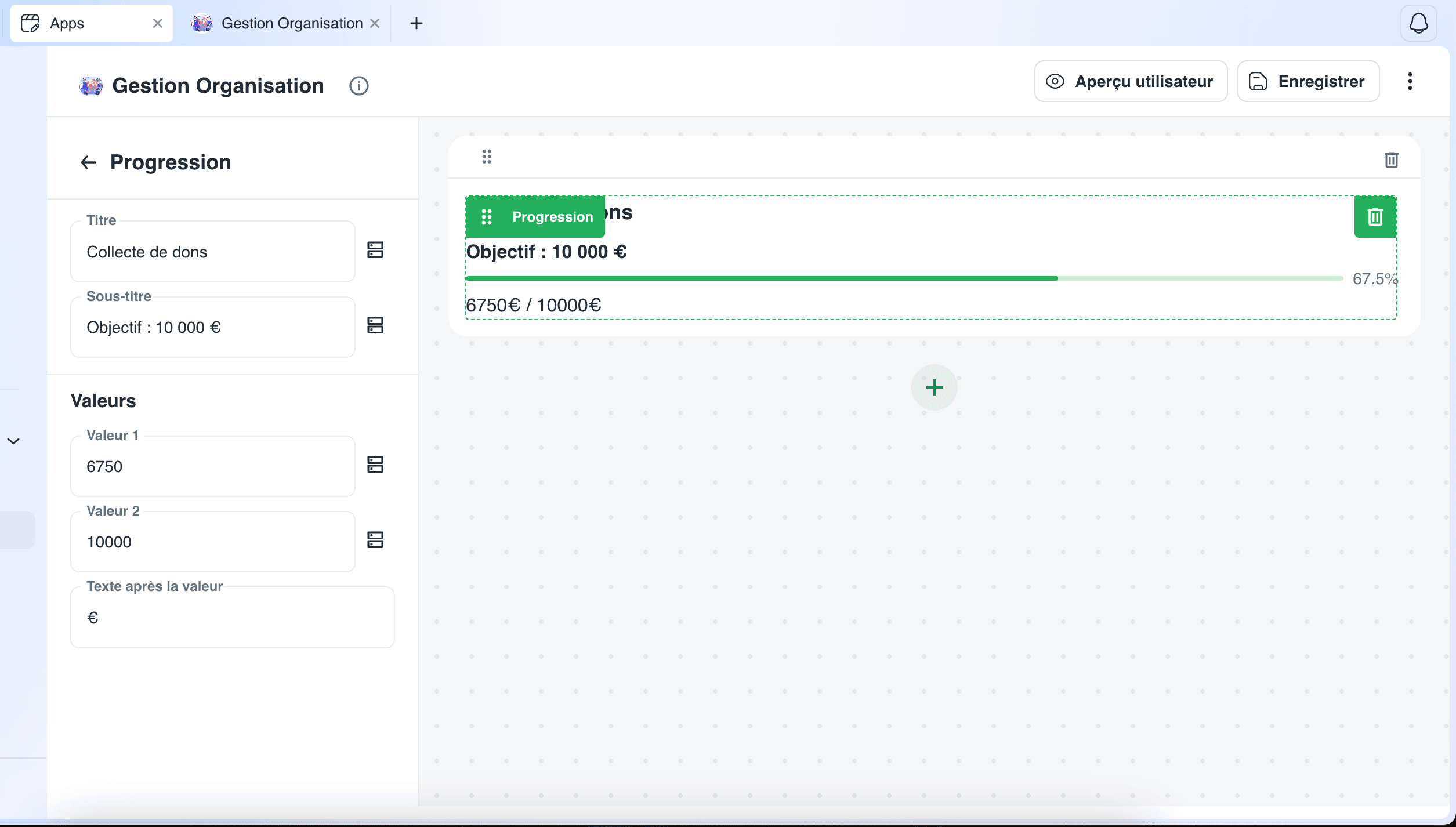The image size is (1456, 827).
Task: Click the back arrow next to Progression
Action: (x=88, y=162)
